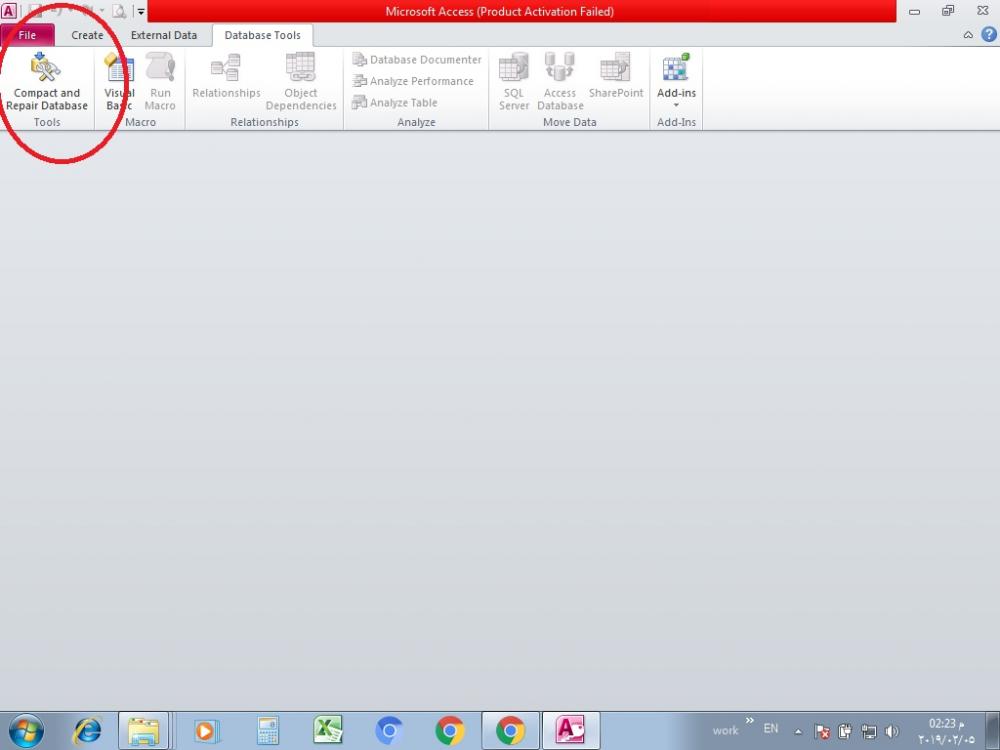Expand the work toolbar chevron
Screen dimensions: 1000x750
click(750, 721)
